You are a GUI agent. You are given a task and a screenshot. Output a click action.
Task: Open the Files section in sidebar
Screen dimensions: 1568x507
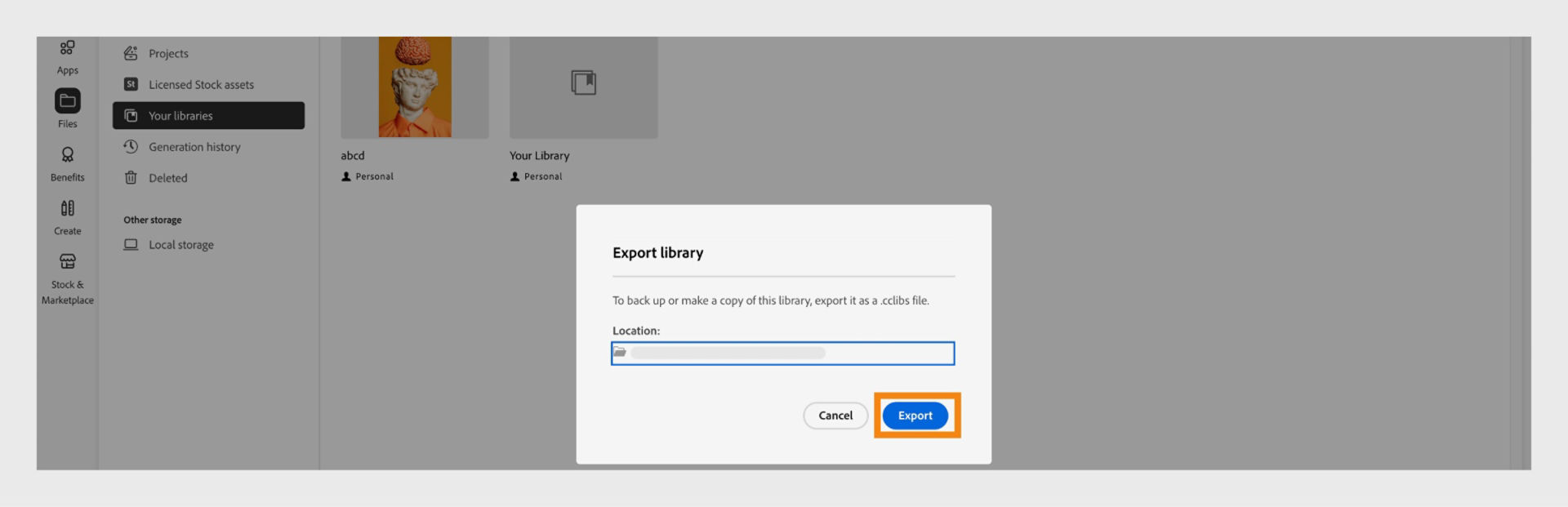pyautogui.click(x=68, y=109)
